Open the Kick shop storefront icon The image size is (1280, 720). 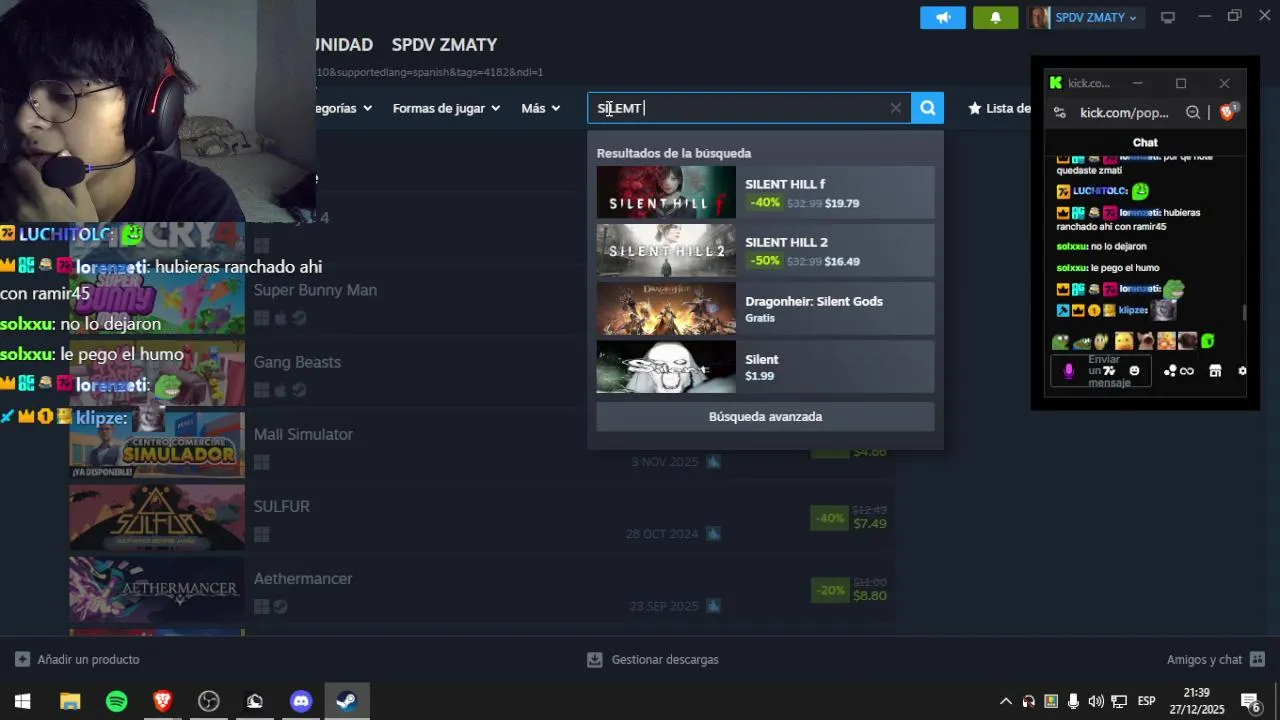point(1215,371)
